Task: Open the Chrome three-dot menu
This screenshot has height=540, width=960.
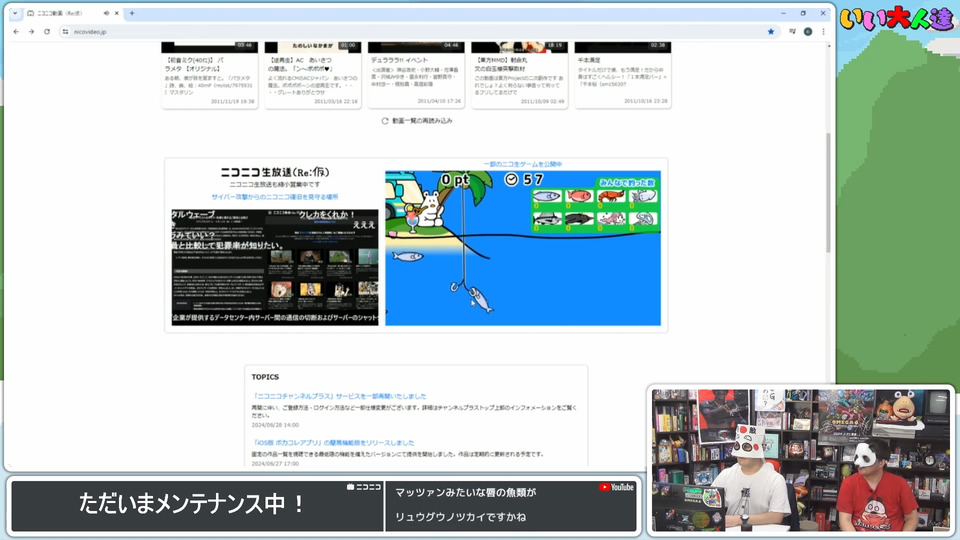Action: pyautogui.click(x=823, y=31)
